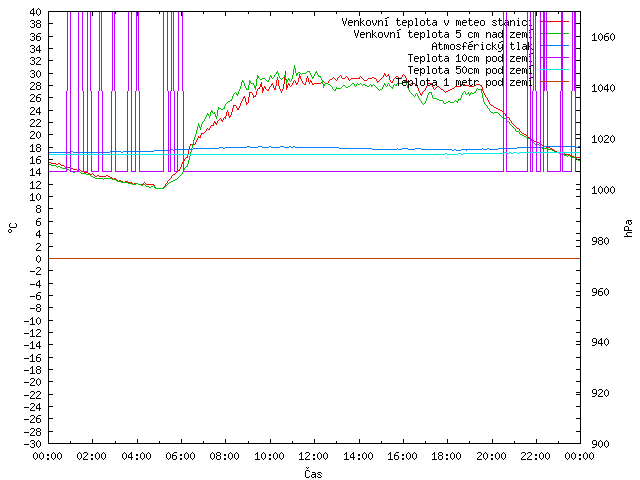640x480 pixels.
Task: Click the '960' hPa tick label
Action: point(600,292)
